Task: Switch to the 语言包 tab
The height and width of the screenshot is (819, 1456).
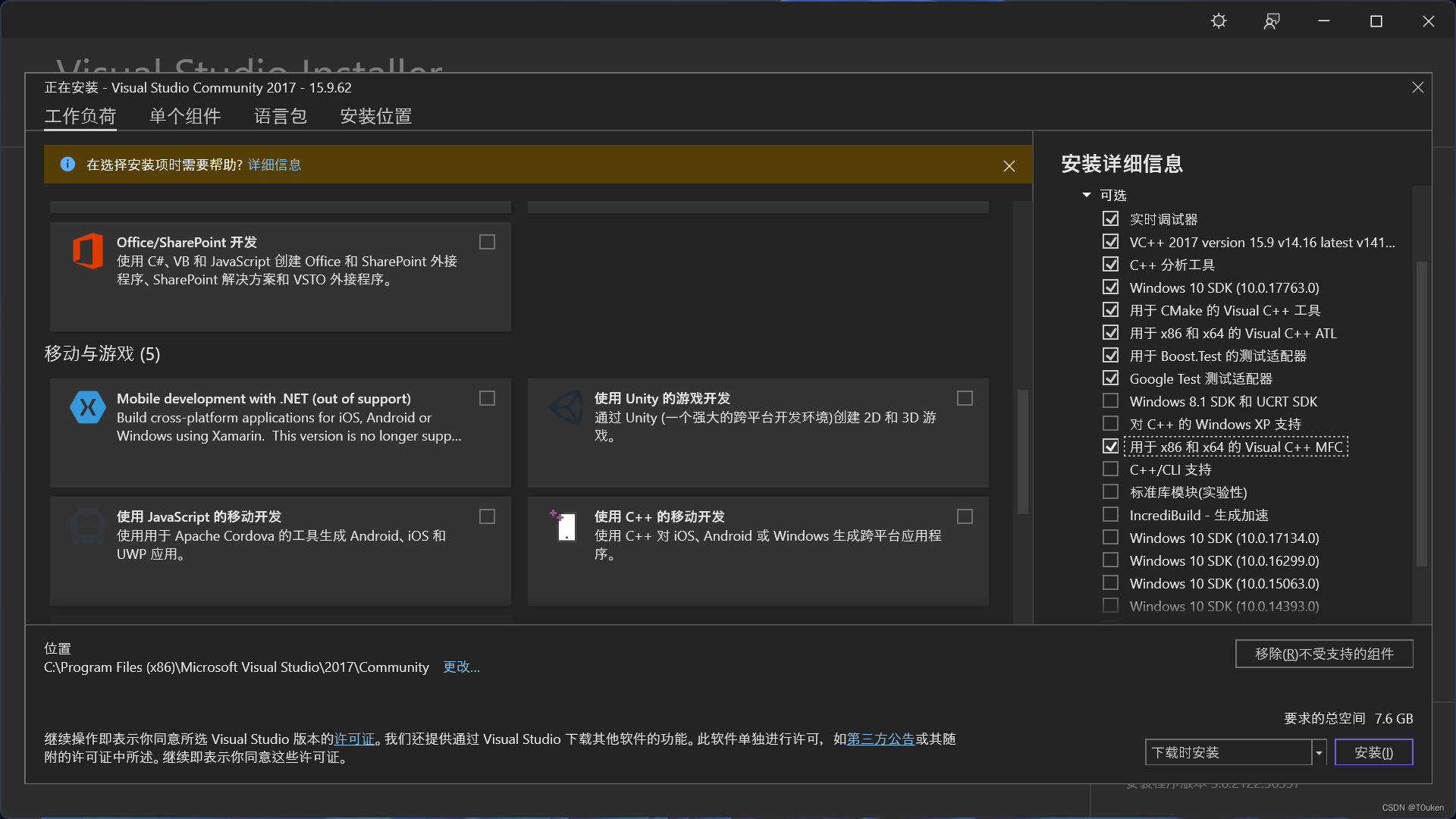Action: coord(279,117)
